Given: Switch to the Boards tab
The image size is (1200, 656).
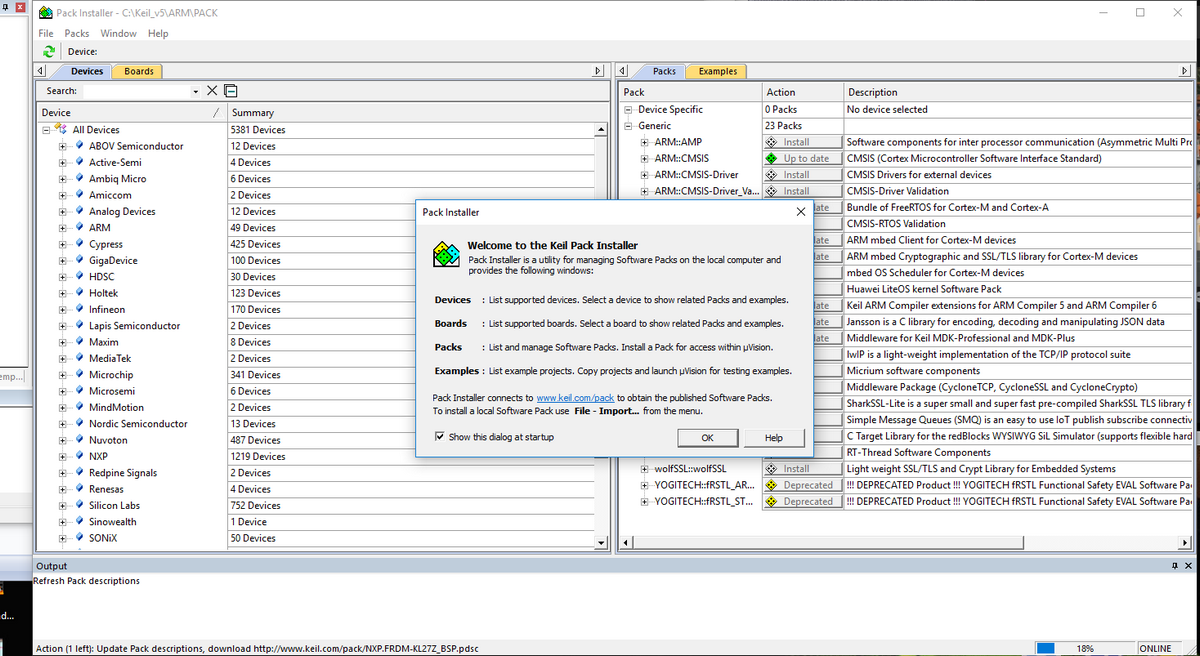Looking at the screenshot, I should 138,71.
